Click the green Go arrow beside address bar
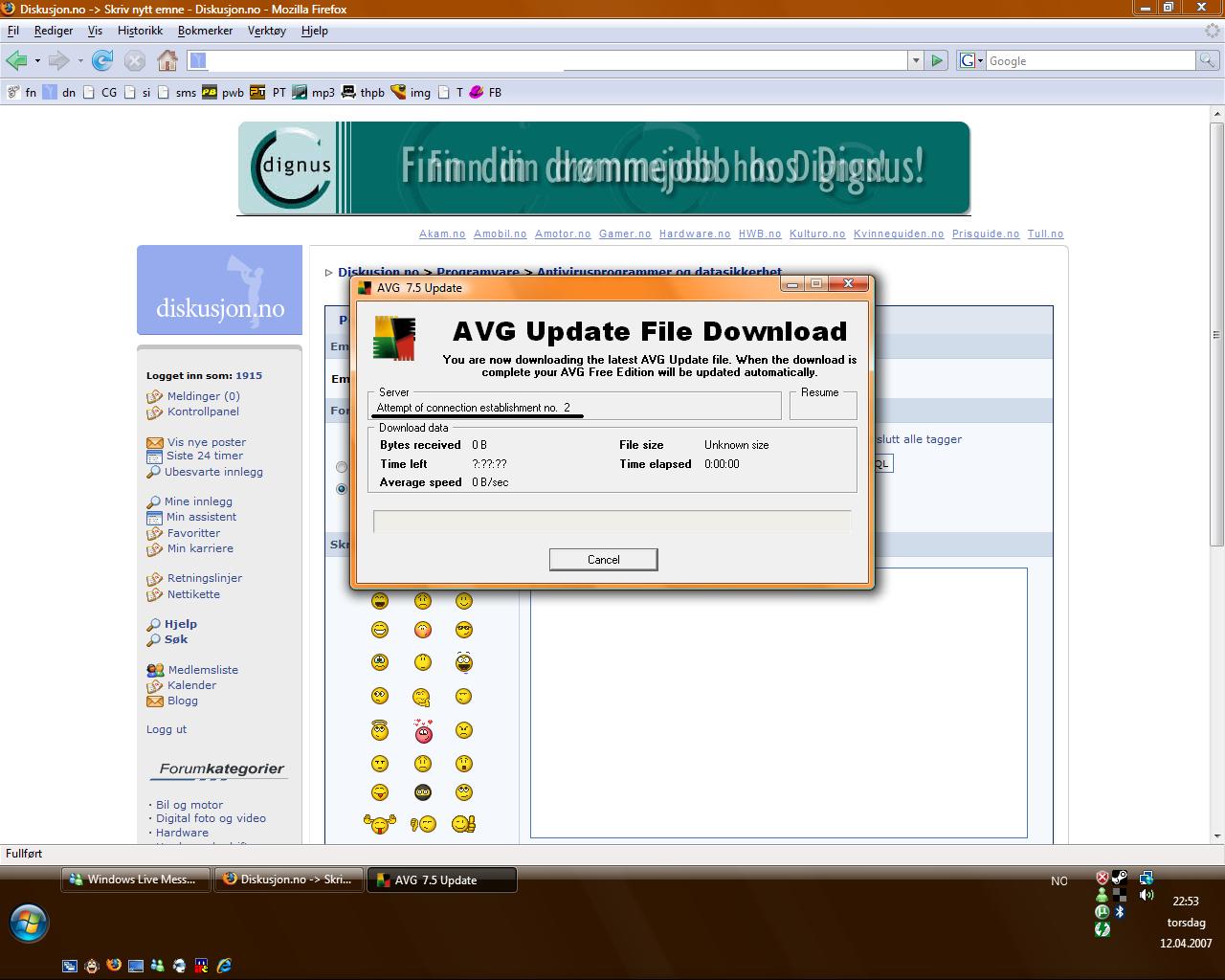 (x=937, y=60)
